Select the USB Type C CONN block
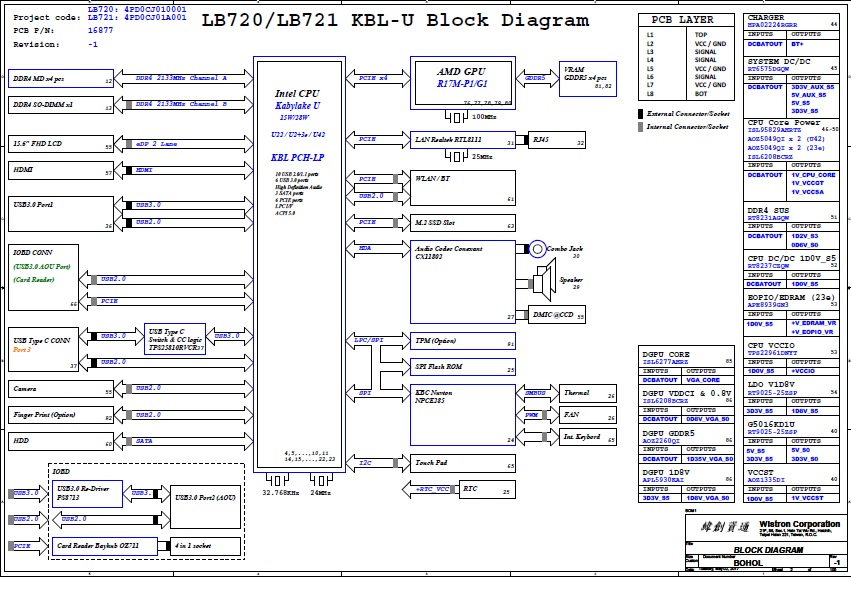851x601 pixels. (43, 349)
